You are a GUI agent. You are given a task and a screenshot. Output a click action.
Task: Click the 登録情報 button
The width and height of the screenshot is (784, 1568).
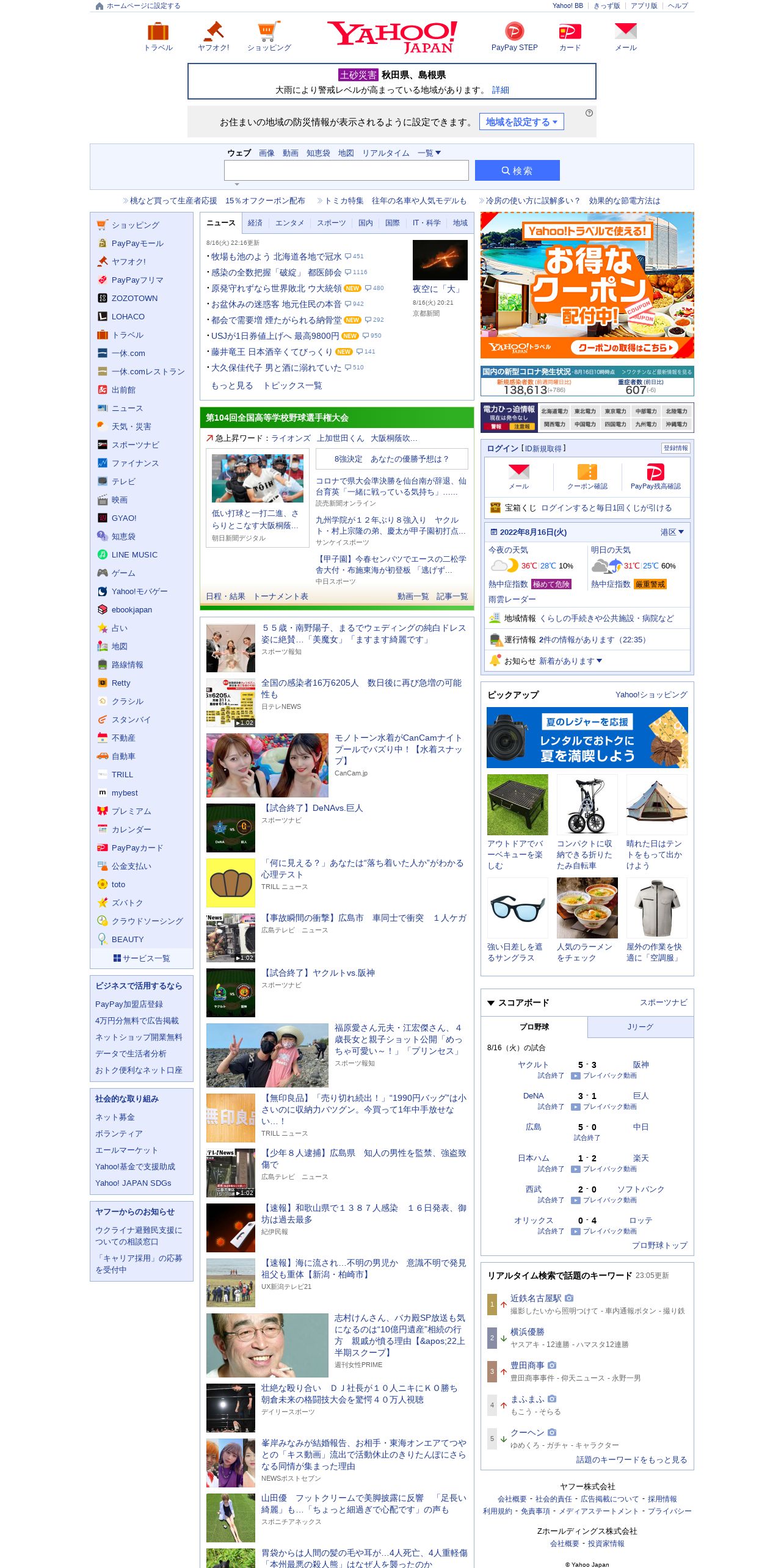(675, 448)
